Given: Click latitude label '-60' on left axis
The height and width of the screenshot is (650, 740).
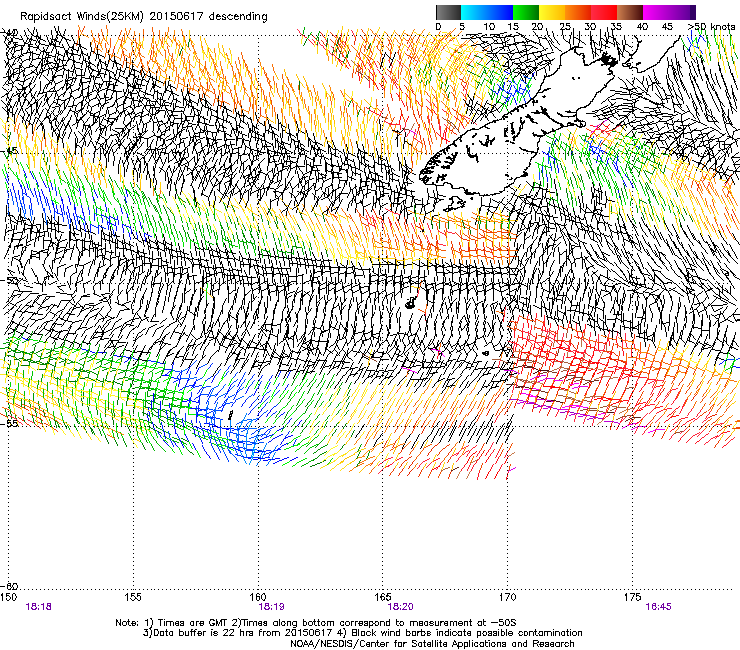Looking at the screenshot, I should 11,587.
